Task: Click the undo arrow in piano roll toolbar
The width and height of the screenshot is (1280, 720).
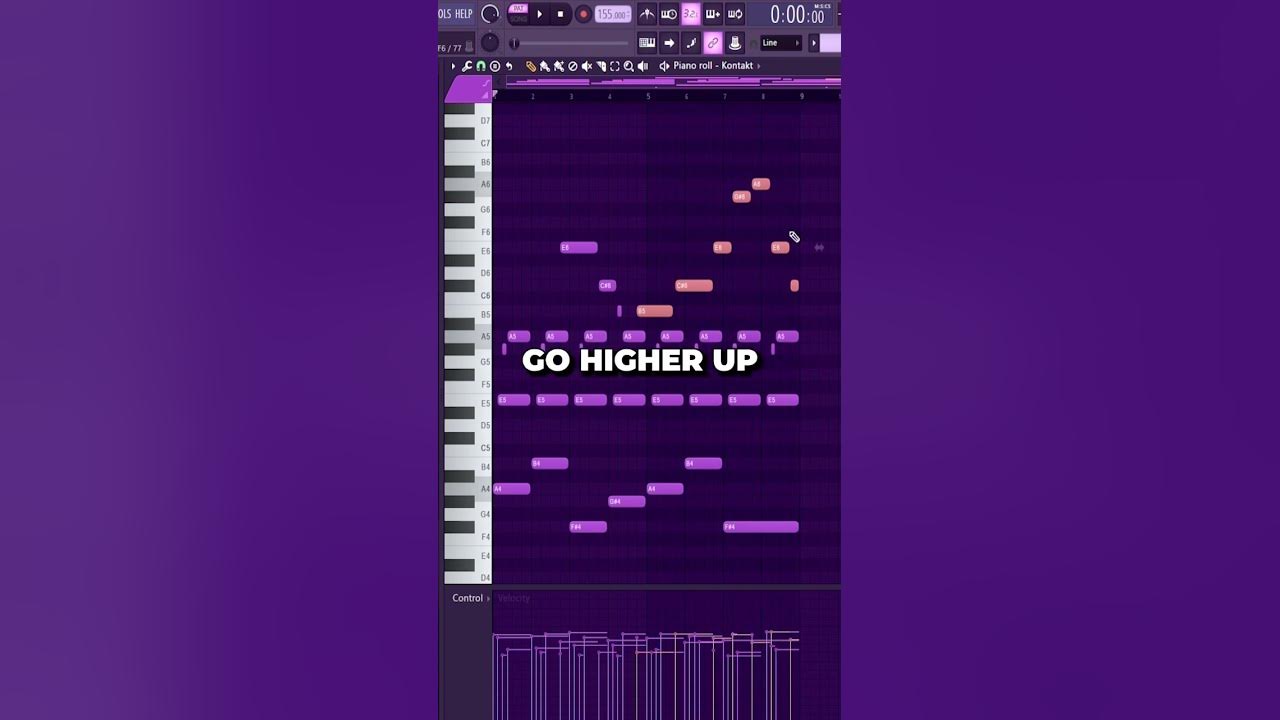Action: 509,66
